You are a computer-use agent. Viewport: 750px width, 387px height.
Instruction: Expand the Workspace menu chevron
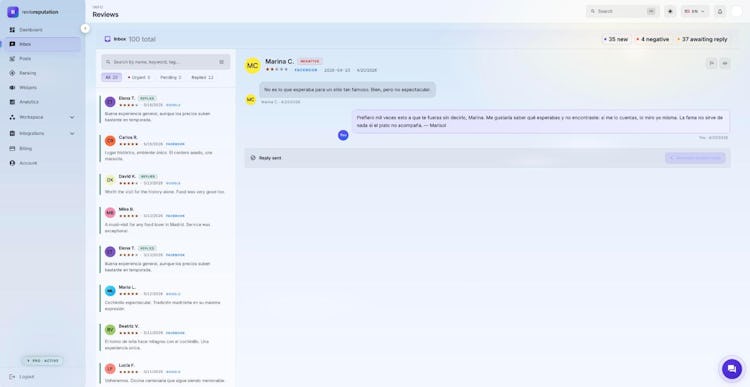pyautogui.click(x=72, y=117)
